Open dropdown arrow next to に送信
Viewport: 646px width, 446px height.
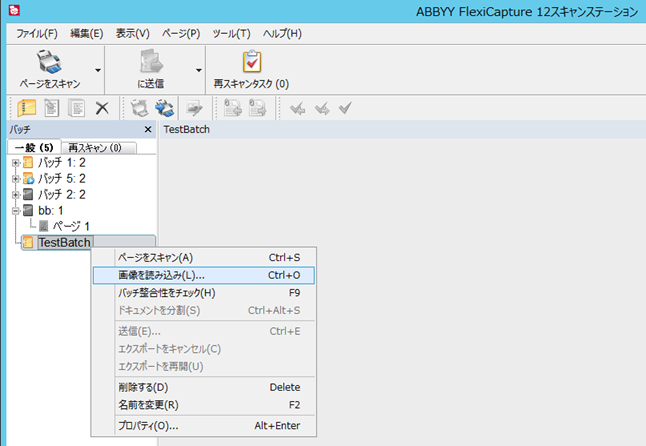tap(199, 70)
